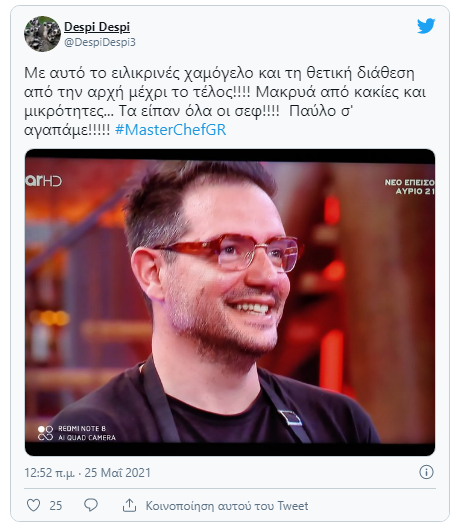Click the share upload arrow icon
Screen dimensions: 461x531
(x=129, y=505)
